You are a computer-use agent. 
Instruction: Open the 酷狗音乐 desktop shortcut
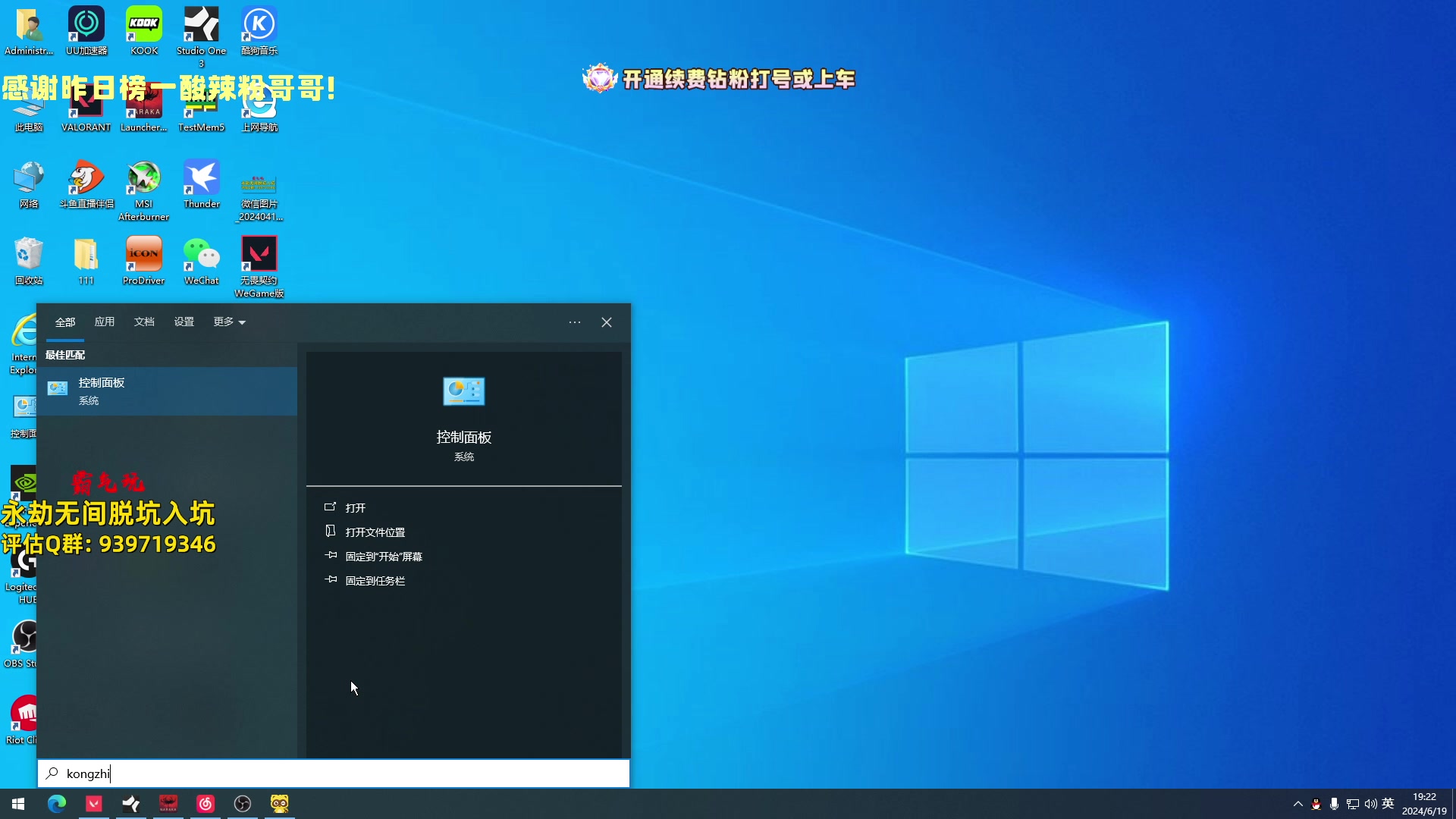(x=259, y=30)
